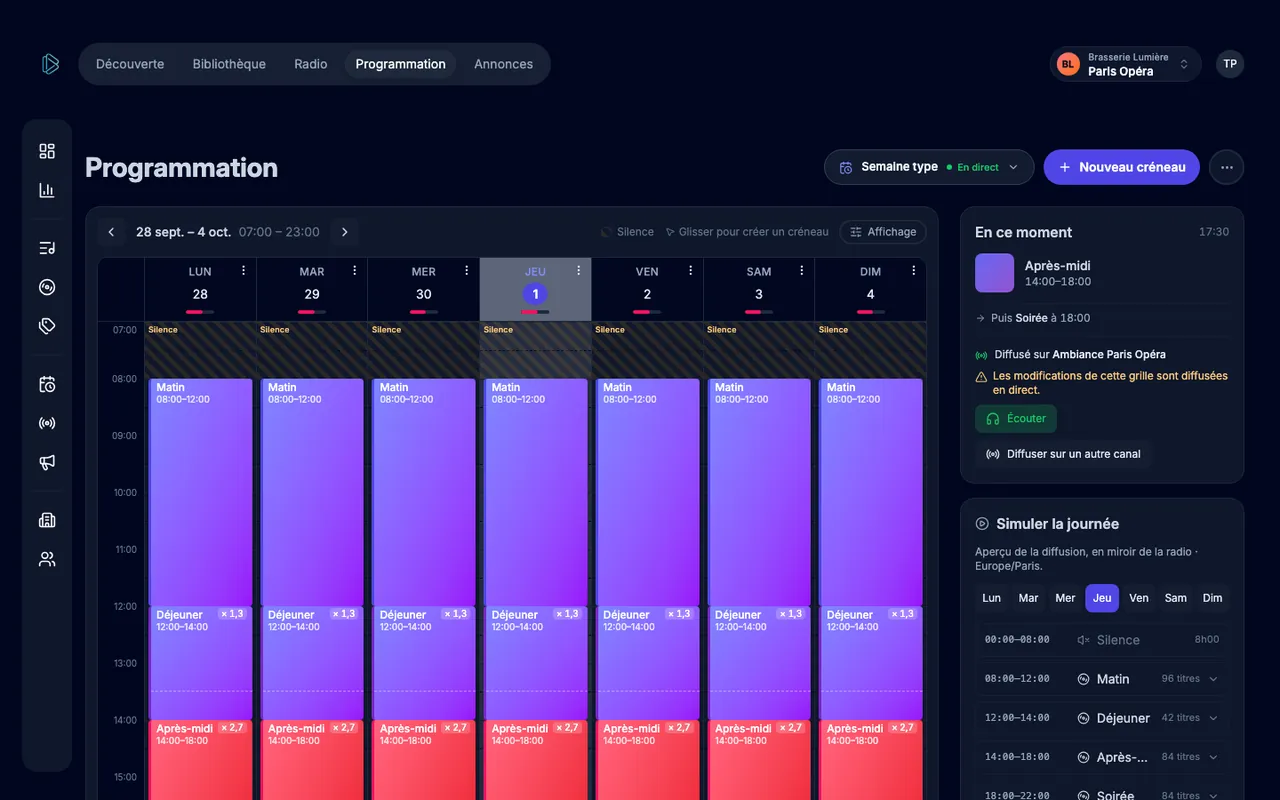Expand the Matin 96 titres row

1102,679
